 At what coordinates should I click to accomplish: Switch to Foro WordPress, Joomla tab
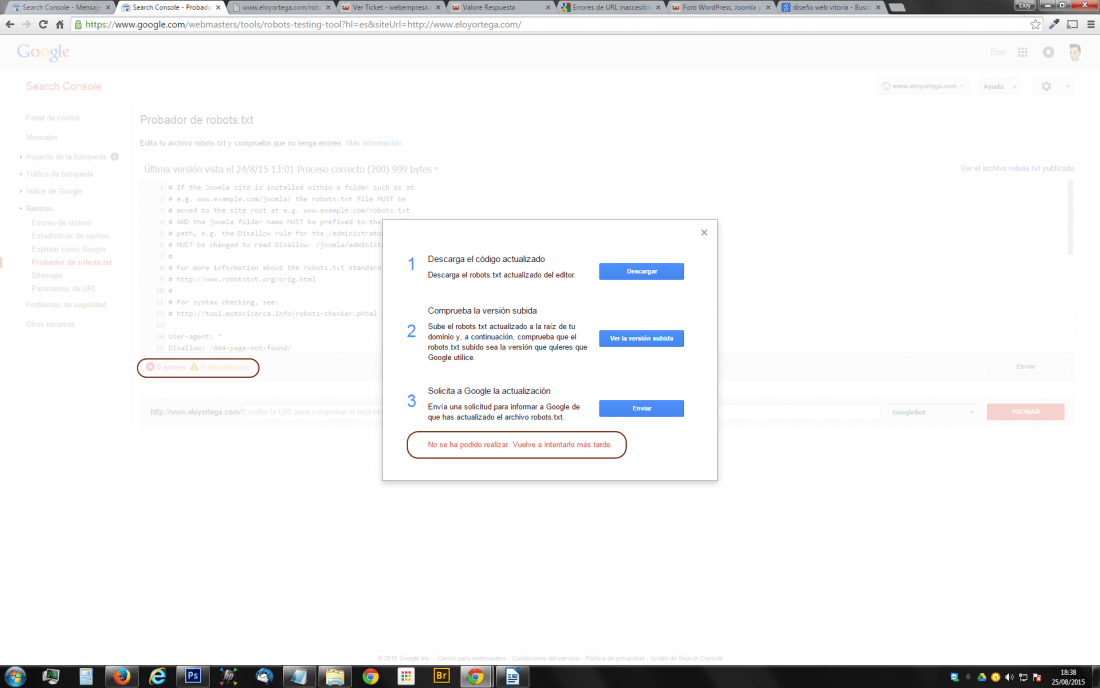pyautogui.click(x=720, y=7)
